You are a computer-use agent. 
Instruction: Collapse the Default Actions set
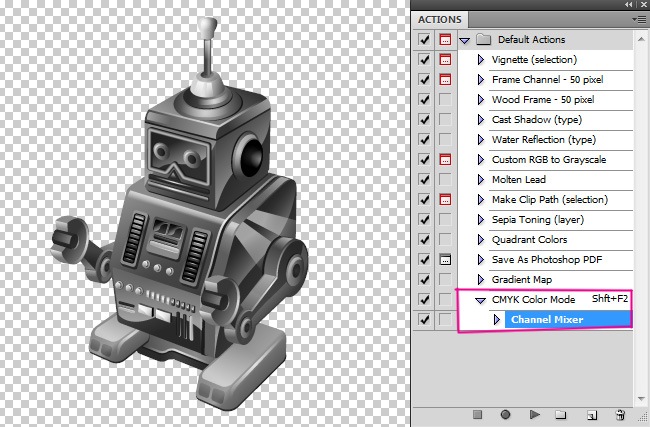464,40
